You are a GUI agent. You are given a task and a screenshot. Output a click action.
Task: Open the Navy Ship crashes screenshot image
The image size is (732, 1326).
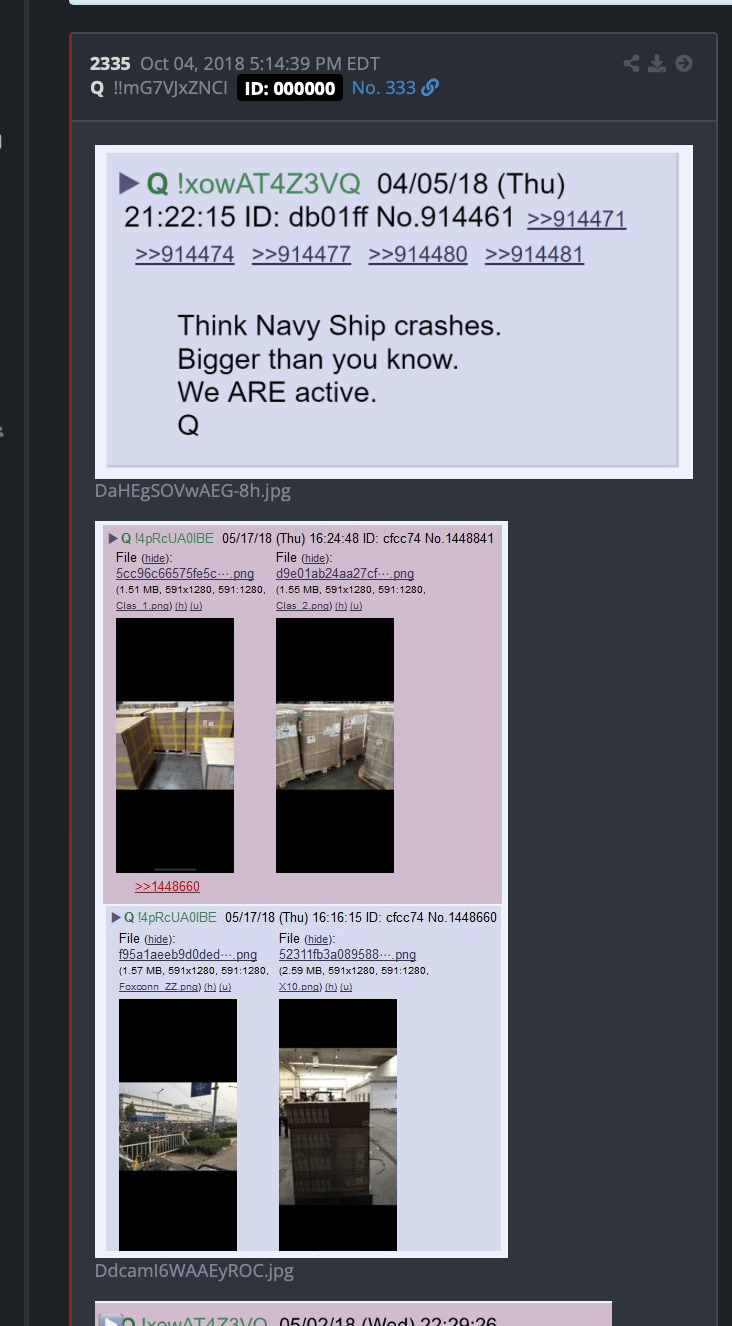tap(394, 312)
